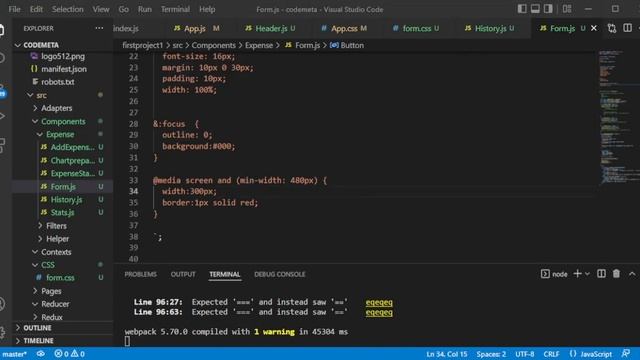This screenshot has width=640, height=360.
Task: Expand the TIMELINE section
Action: coord(38,340)
